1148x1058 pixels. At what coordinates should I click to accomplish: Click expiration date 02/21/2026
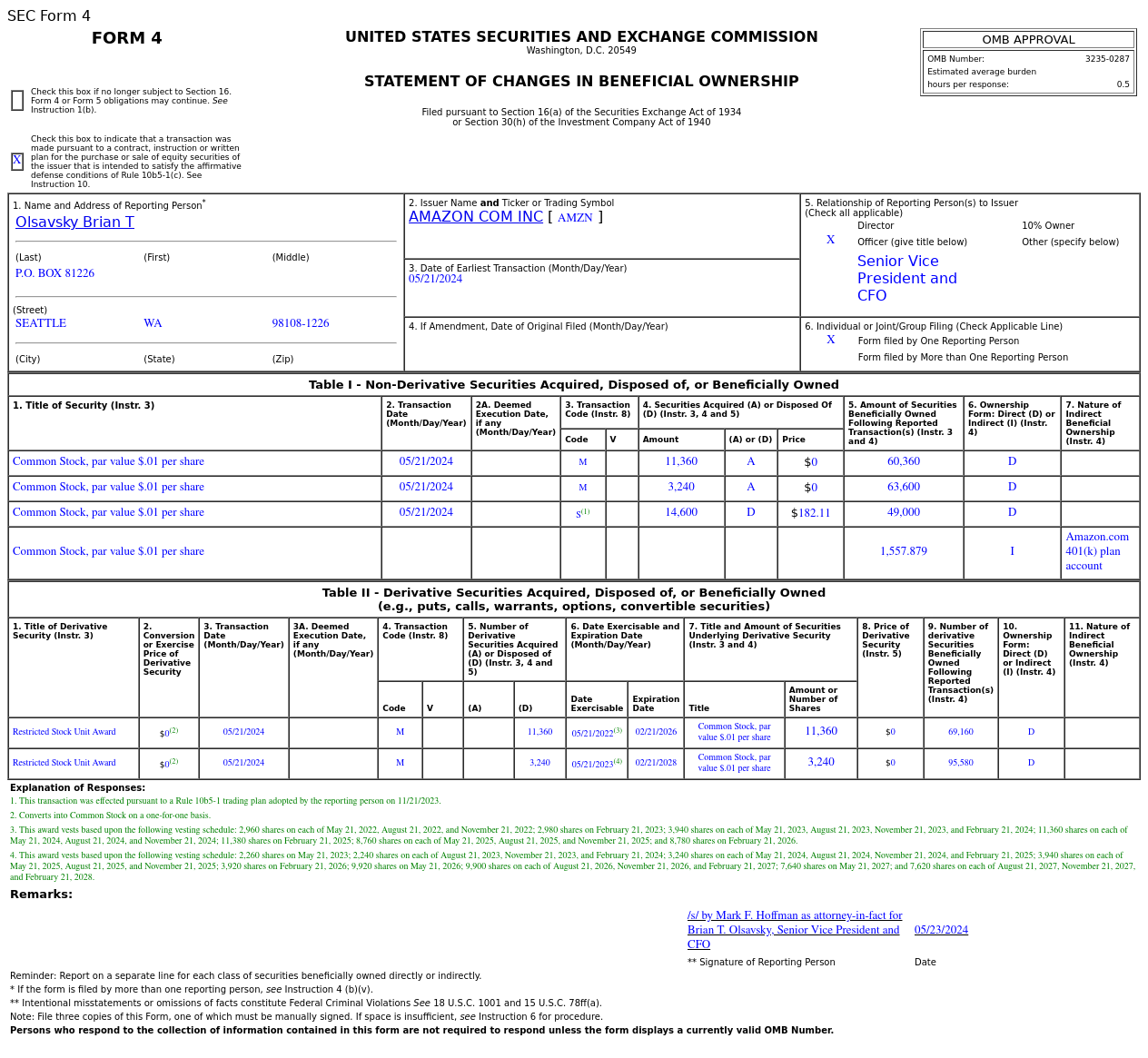656,732
